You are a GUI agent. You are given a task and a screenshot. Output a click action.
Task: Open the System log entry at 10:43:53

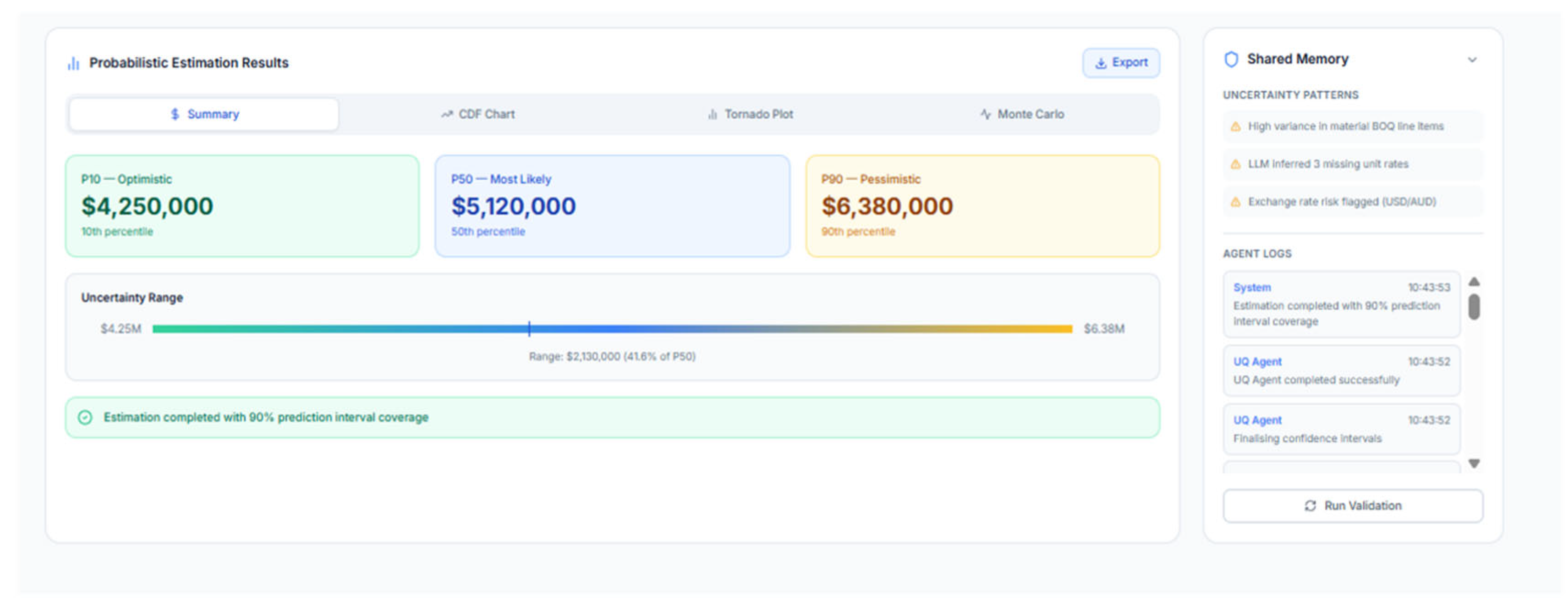click(1341, 304)
